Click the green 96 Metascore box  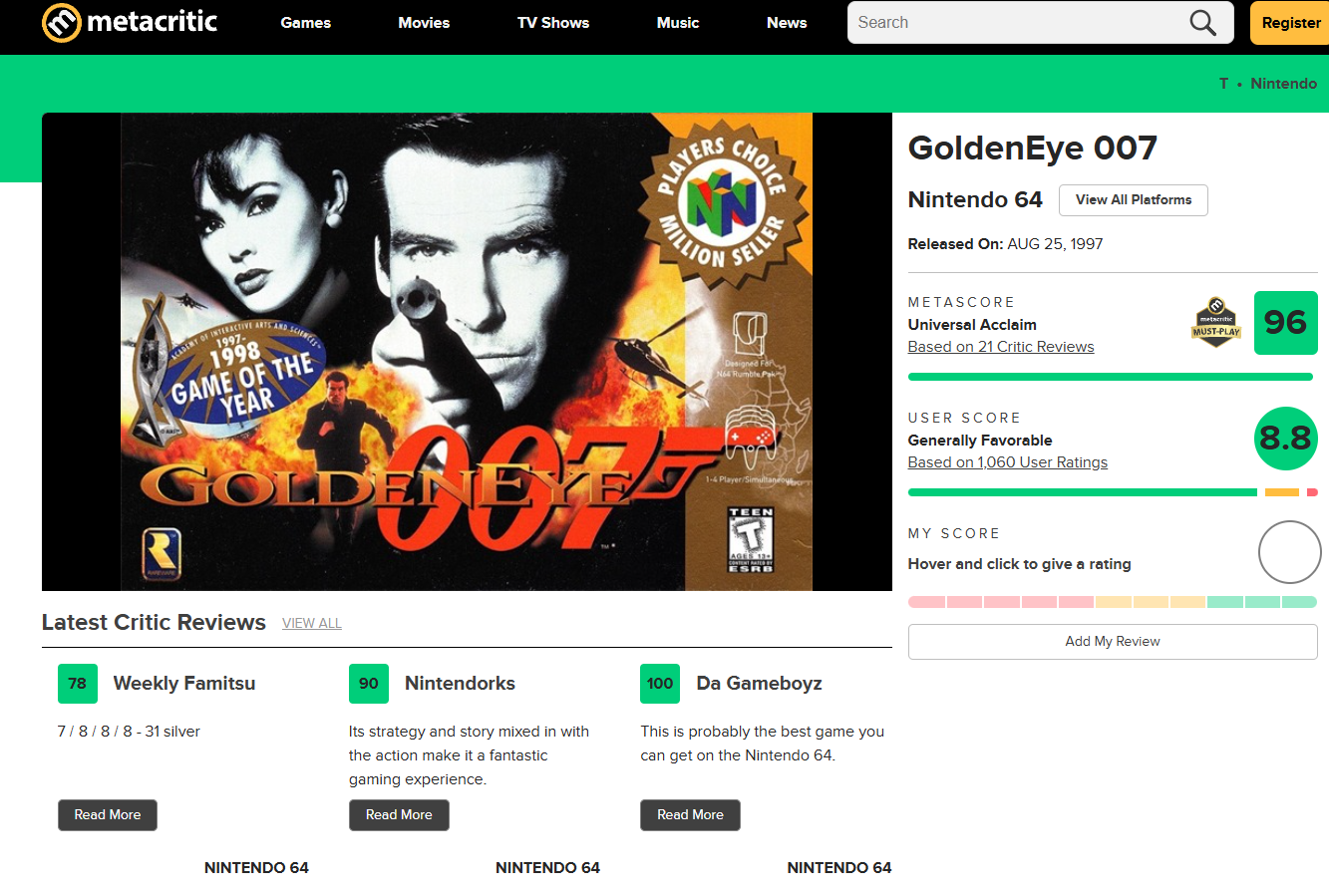coord(1285,322)
